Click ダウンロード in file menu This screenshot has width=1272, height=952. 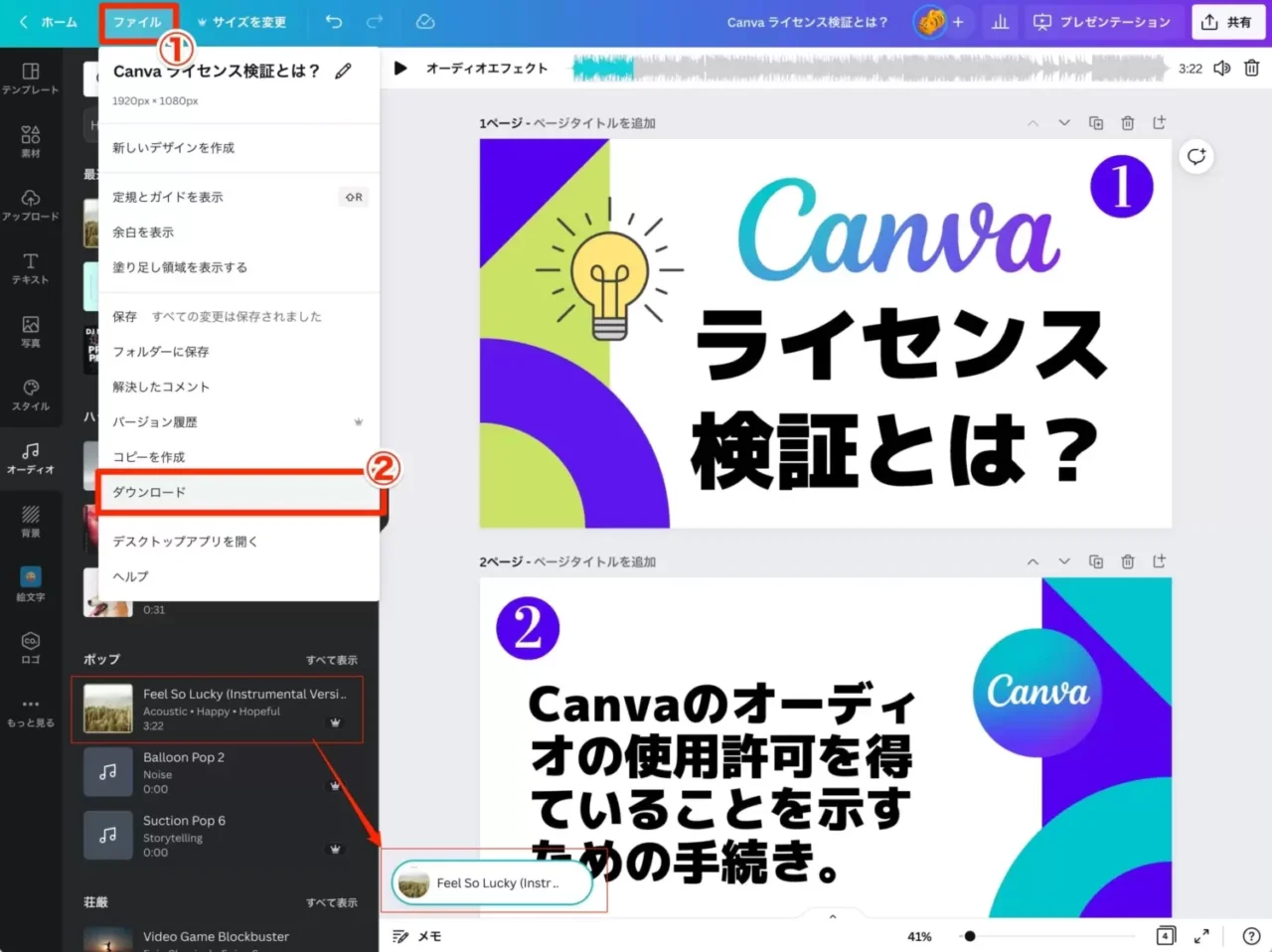pyautogui.click(x=238, y=492)
